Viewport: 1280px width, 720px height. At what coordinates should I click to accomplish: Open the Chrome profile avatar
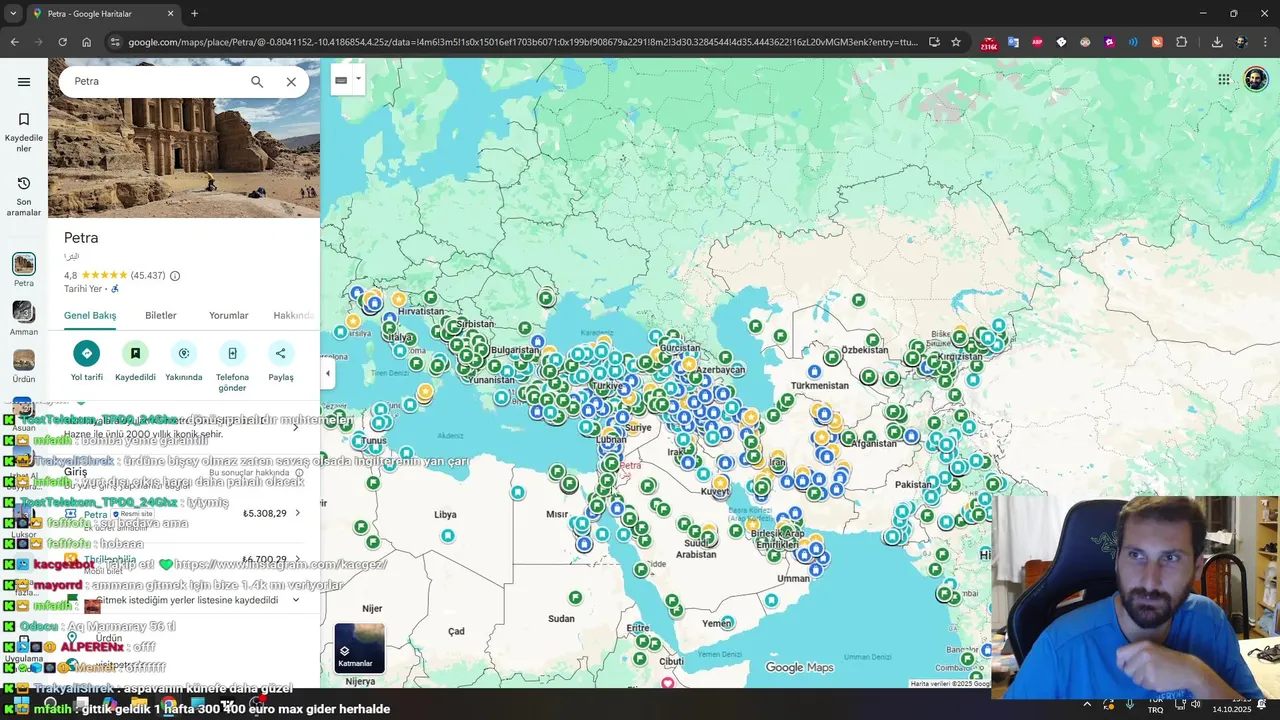coord(1241,42)
